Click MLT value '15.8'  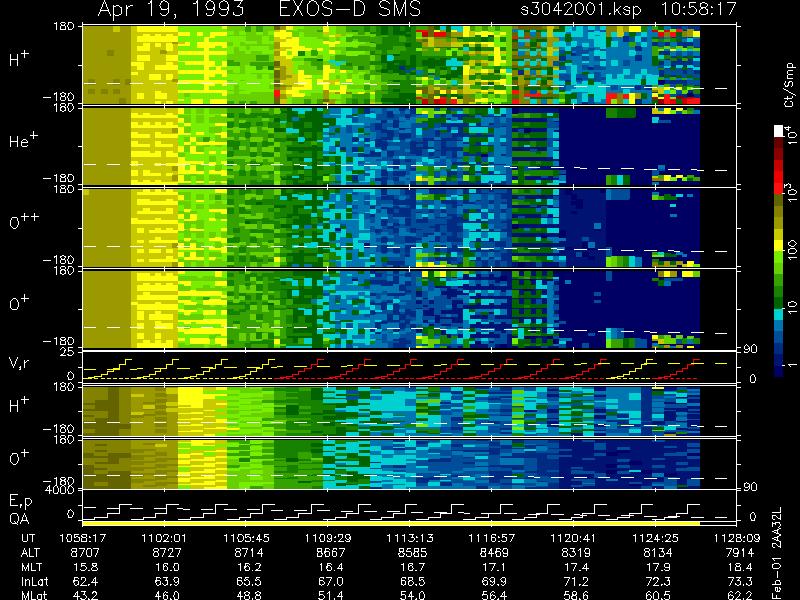[x=85, y=567]
